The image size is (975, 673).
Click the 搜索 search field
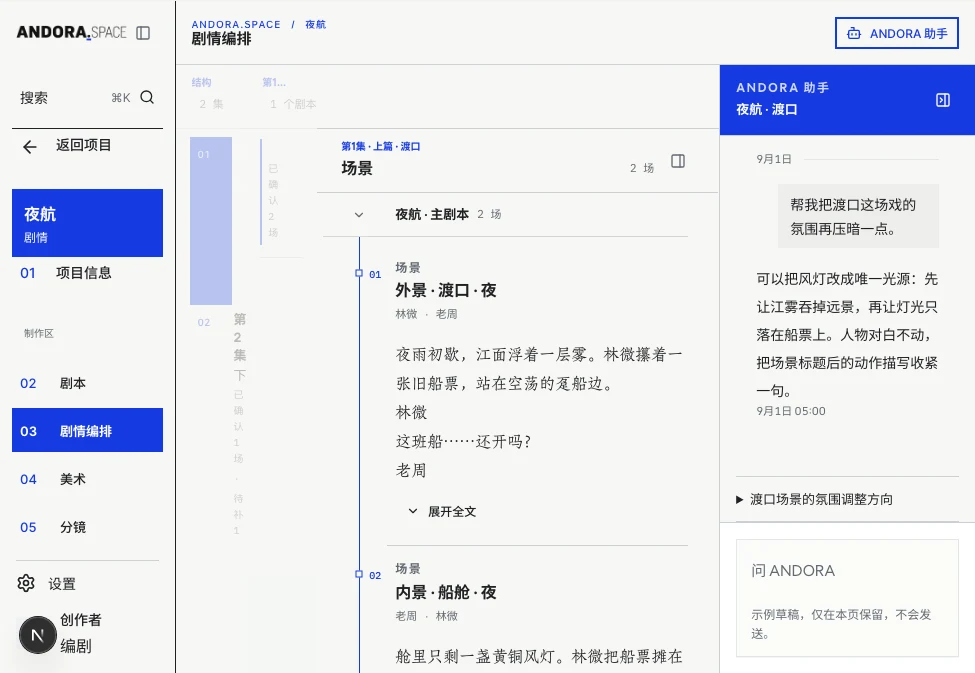(x=87, y=98)
